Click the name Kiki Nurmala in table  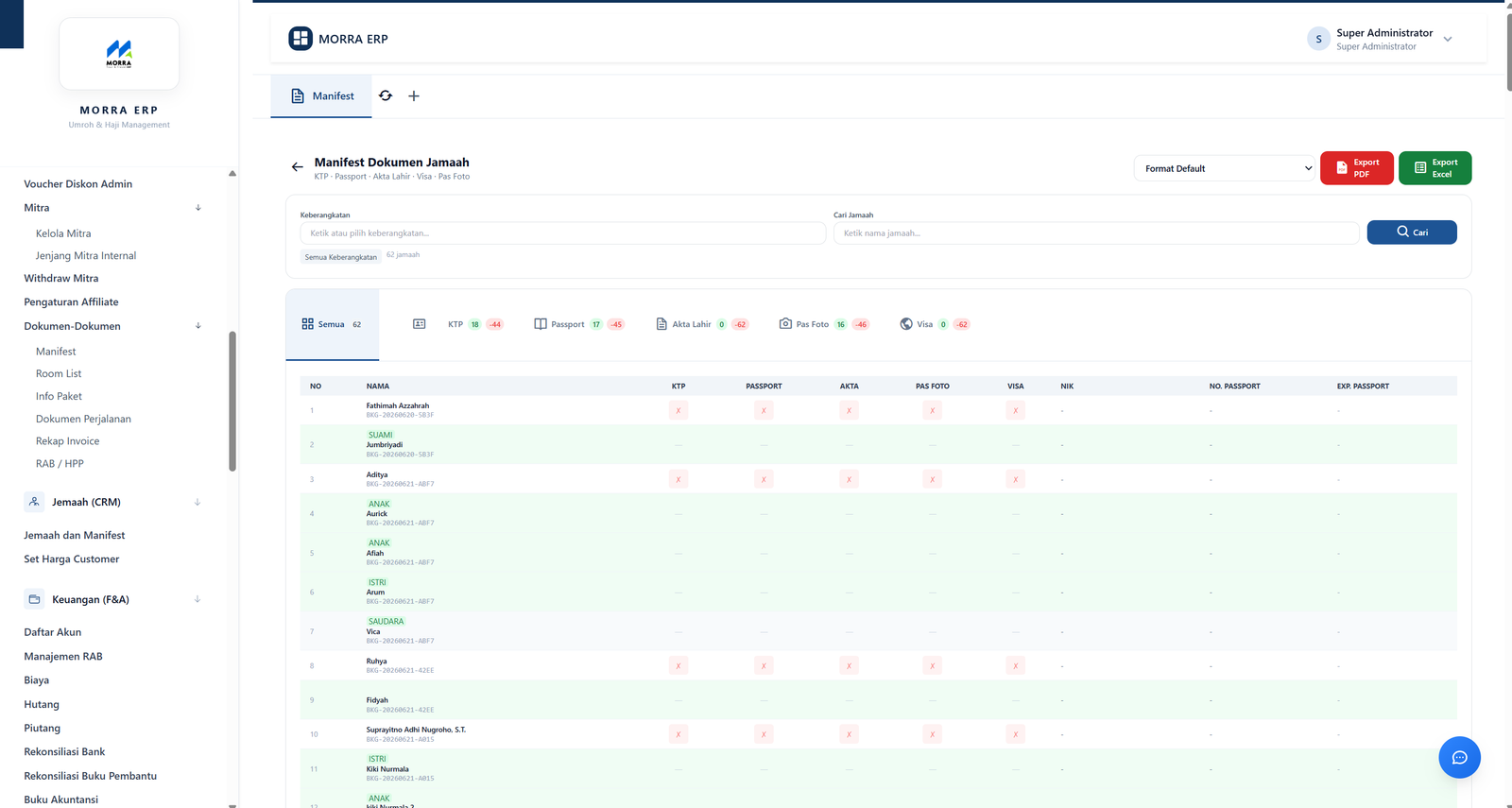(x=387, y=769)
